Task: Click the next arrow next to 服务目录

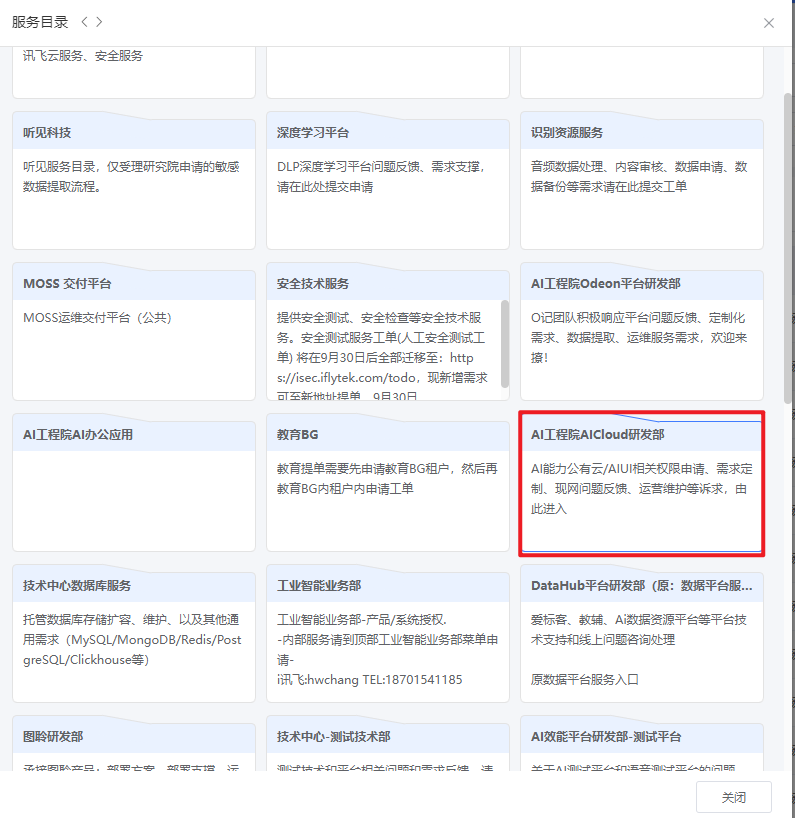Action: coord(99,22)
